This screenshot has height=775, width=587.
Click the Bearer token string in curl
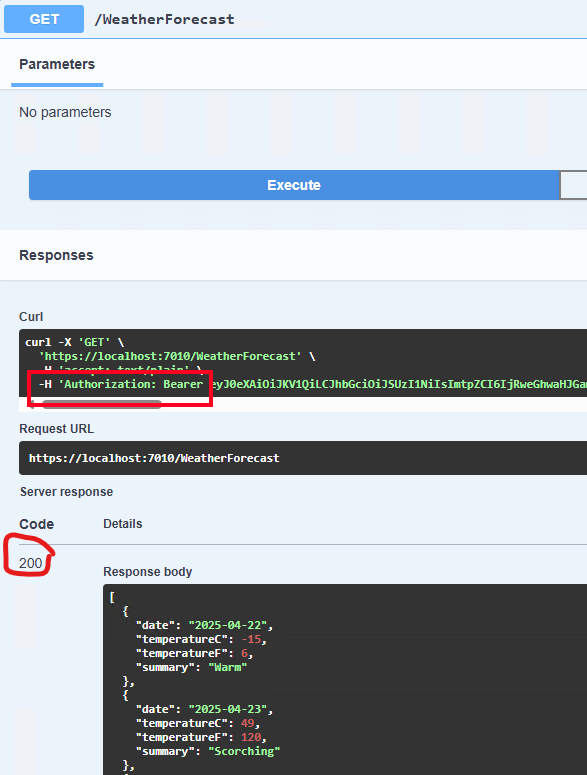click(x=399, y=384)
